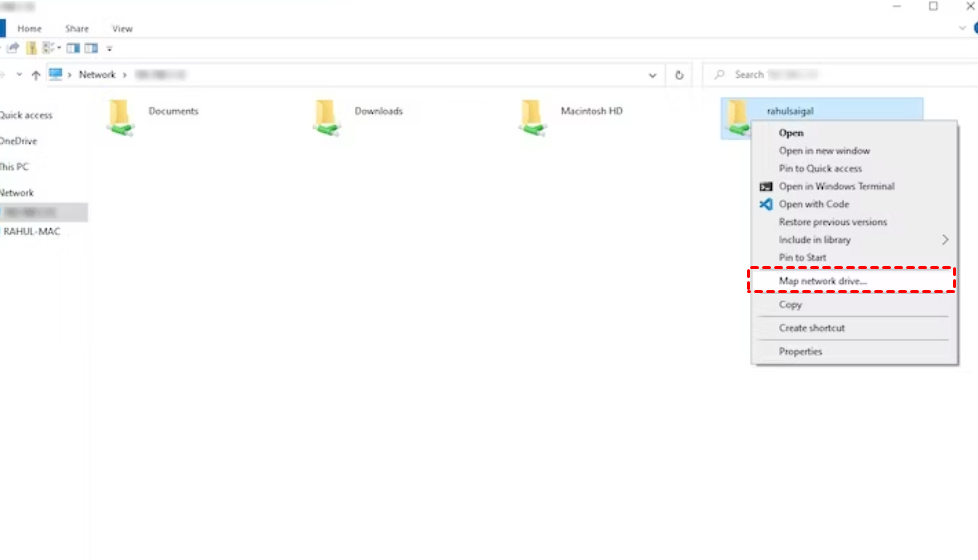Expand the Include in library submenu arrow
The width and height of the screenshot is (978, 560).
click(x=945, y=239)
